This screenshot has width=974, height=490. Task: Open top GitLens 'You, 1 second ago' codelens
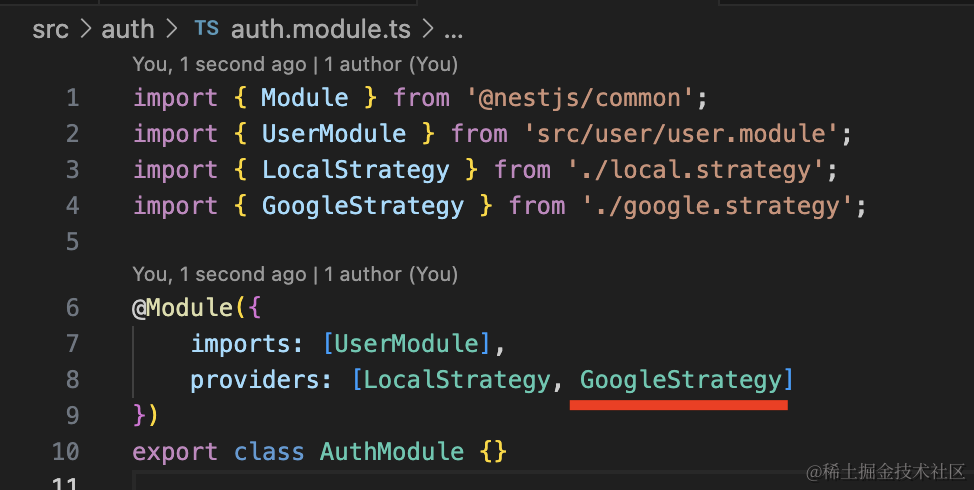219,64
